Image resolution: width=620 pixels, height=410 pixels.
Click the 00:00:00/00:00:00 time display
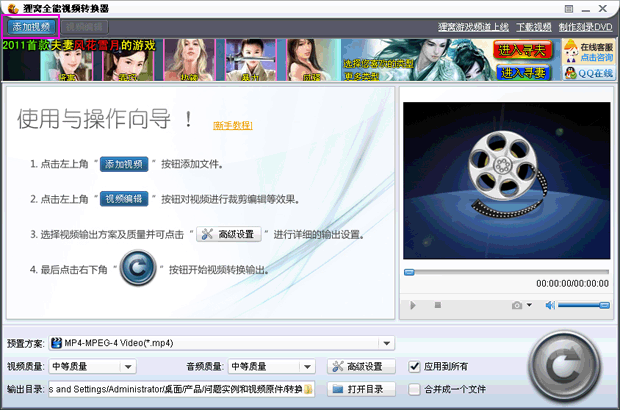[x=572, y=283]
